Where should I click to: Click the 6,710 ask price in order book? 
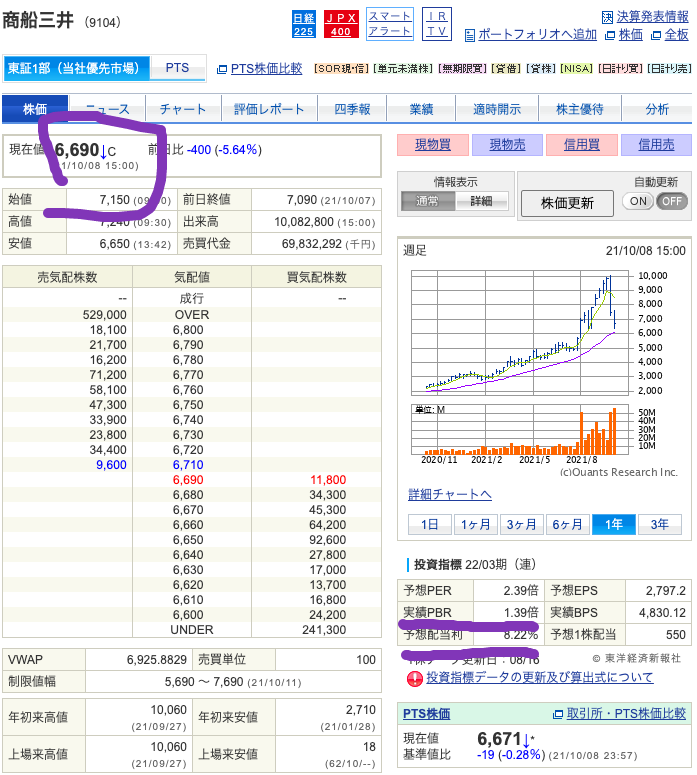[x=188, y=465]
